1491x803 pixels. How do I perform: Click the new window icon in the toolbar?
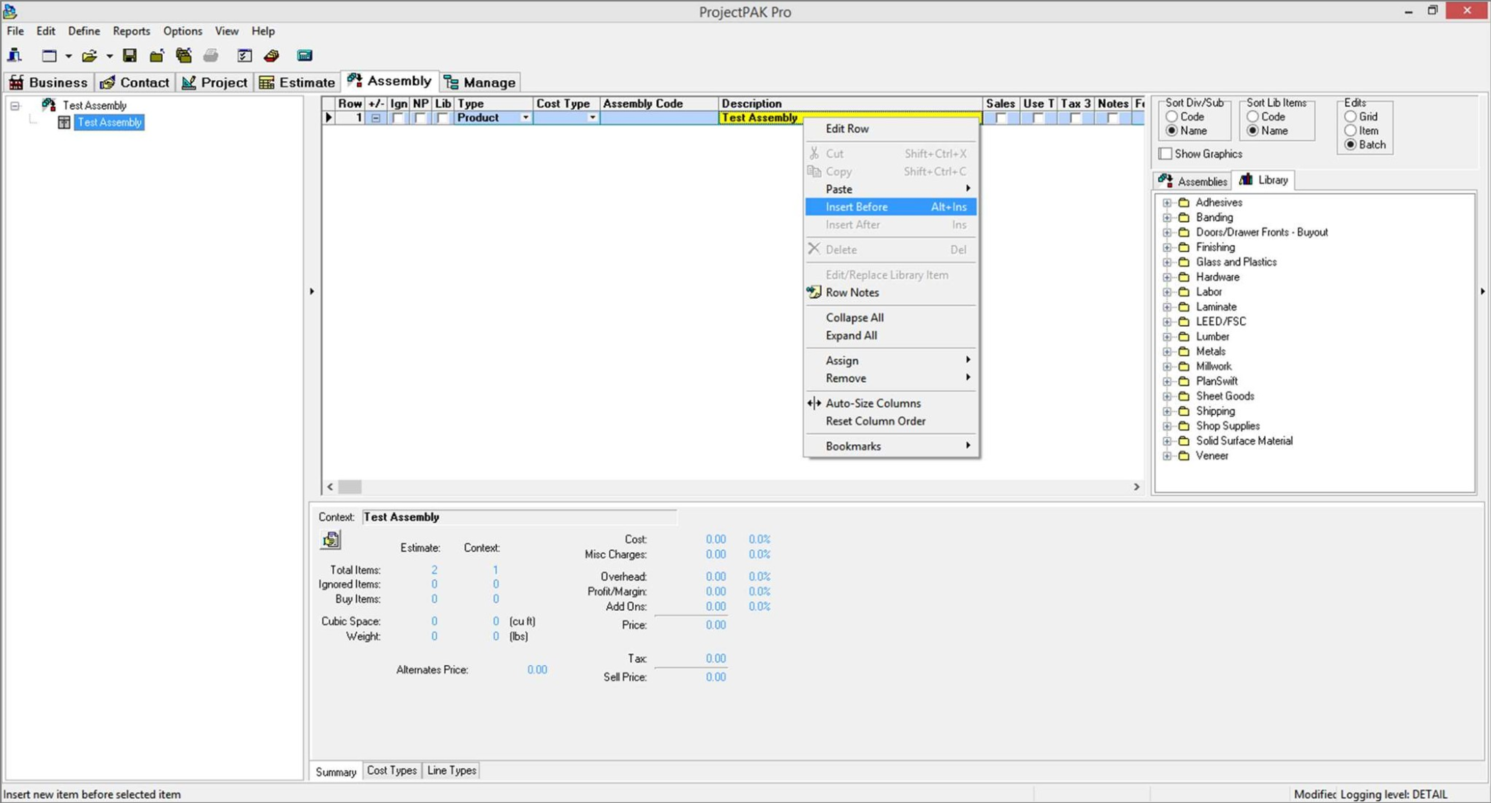[48, 55]
